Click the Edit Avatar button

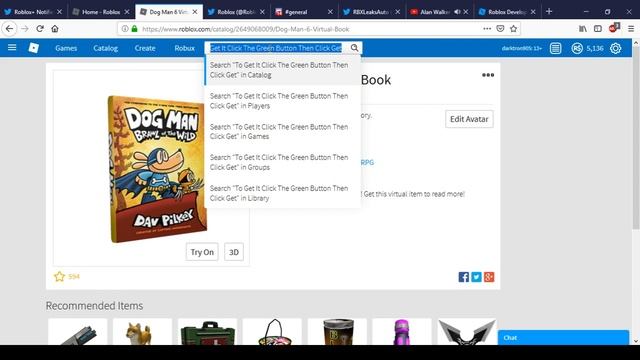click(x=469, y=119)
